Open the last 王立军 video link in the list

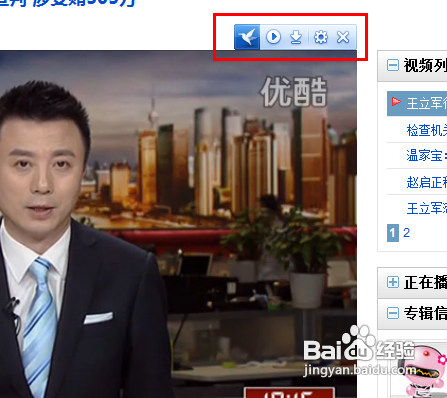click(427, 208)
